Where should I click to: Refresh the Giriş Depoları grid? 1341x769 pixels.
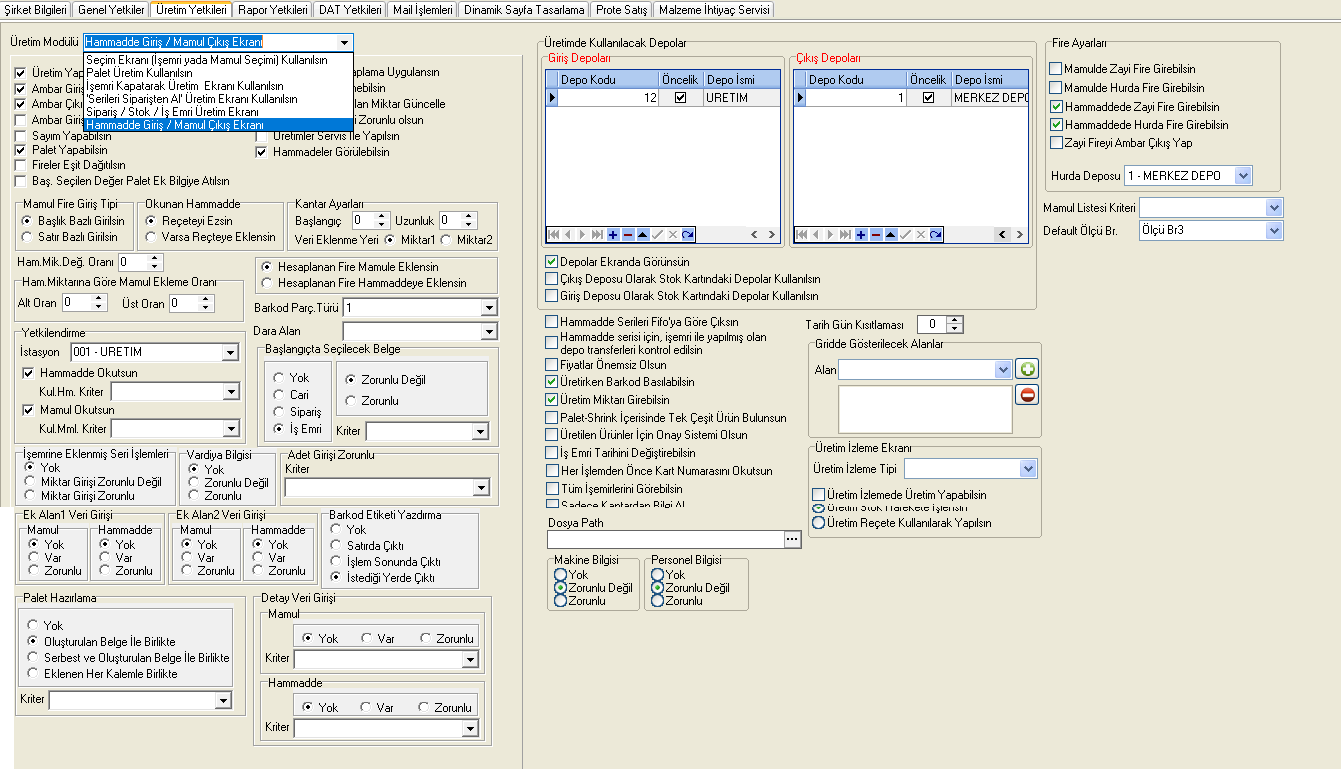point(688,234)
